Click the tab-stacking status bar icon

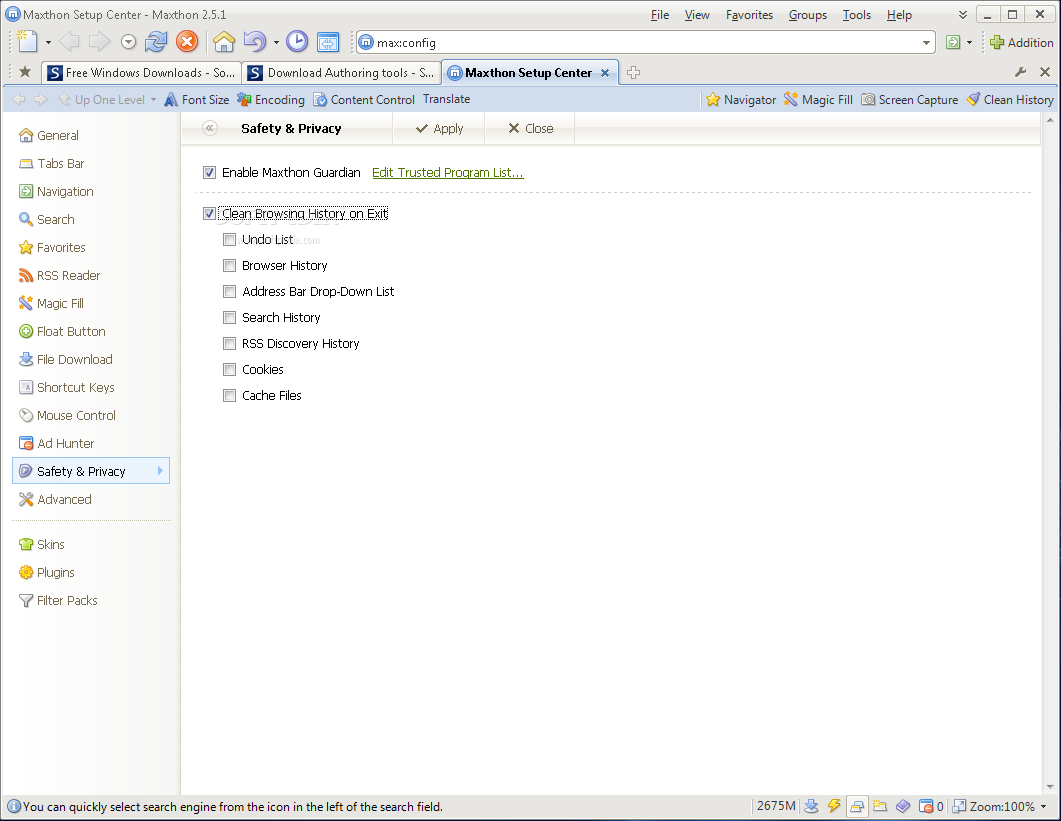(857, 806)
